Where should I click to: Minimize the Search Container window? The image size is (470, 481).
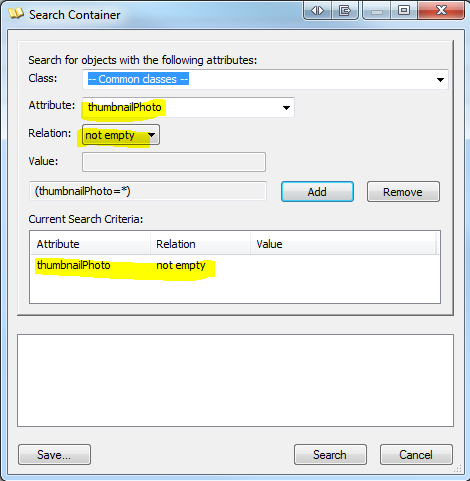377,11
